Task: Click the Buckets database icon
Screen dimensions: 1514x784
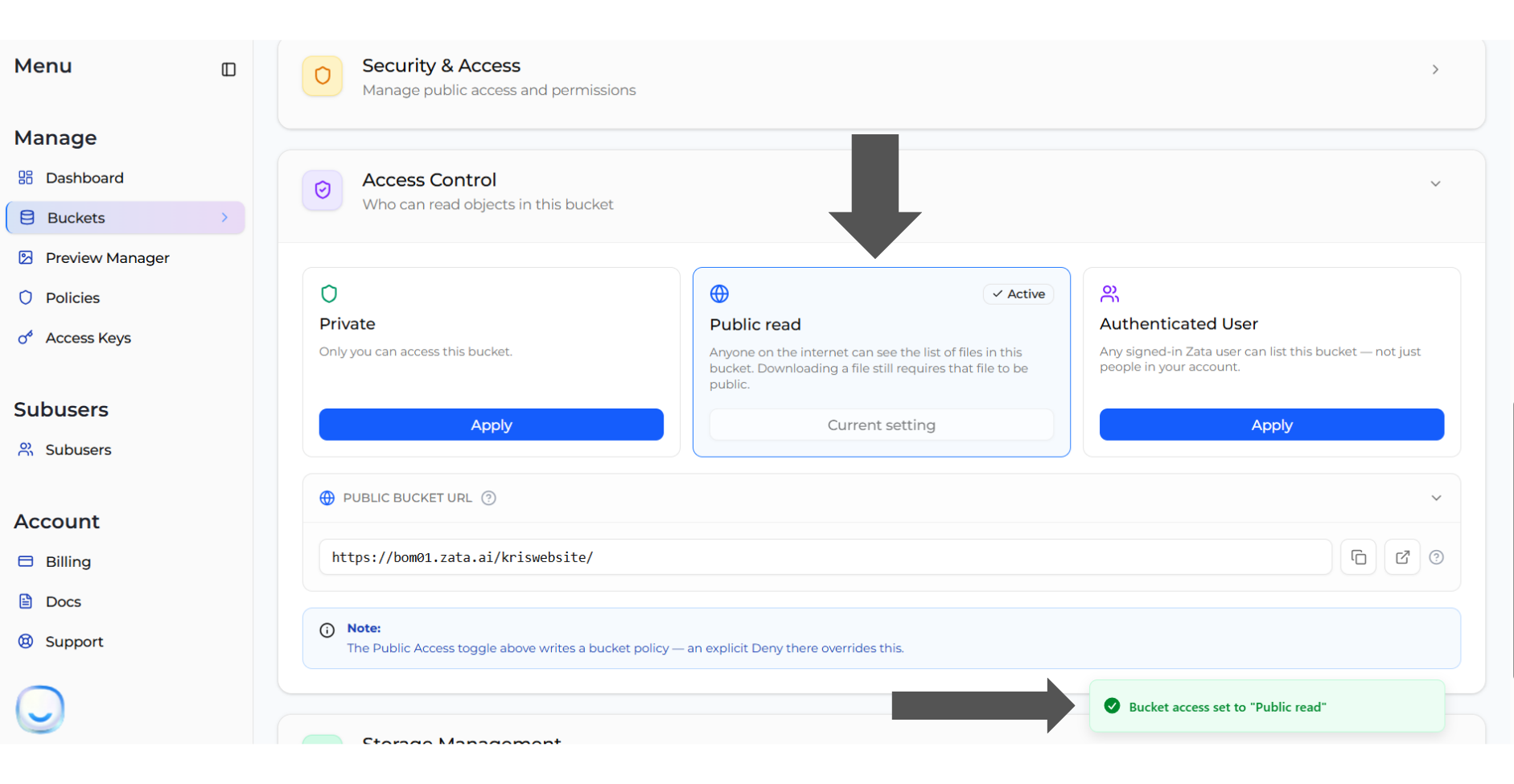Action: (x=27, y=218)
